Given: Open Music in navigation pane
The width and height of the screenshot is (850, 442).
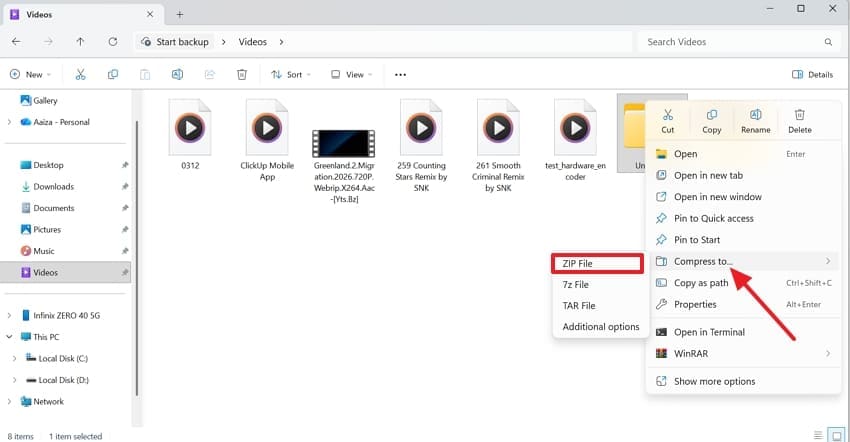Looking at the screenshot, I should tap(37, 251).
